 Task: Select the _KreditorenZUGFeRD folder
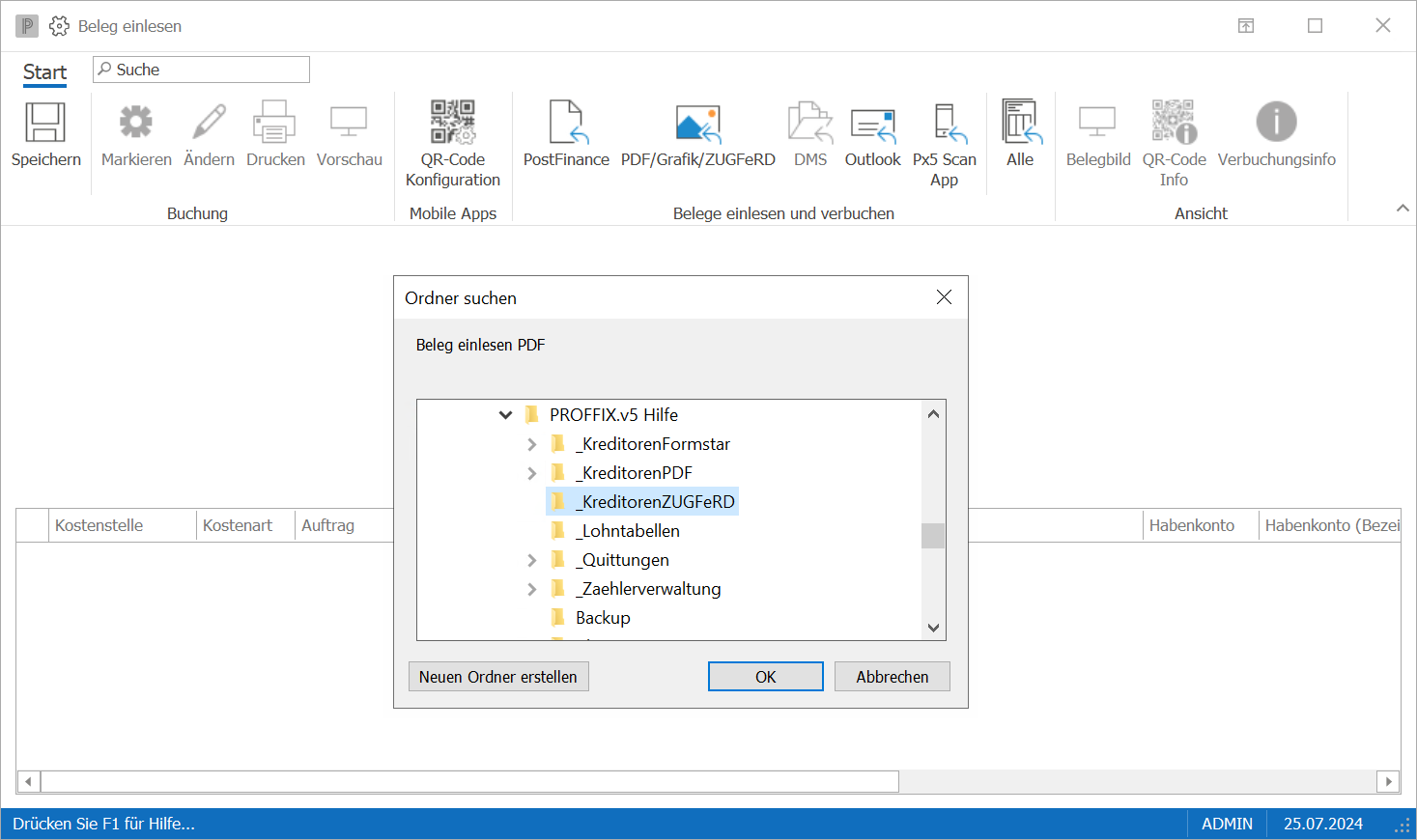(x=642, y=502)
